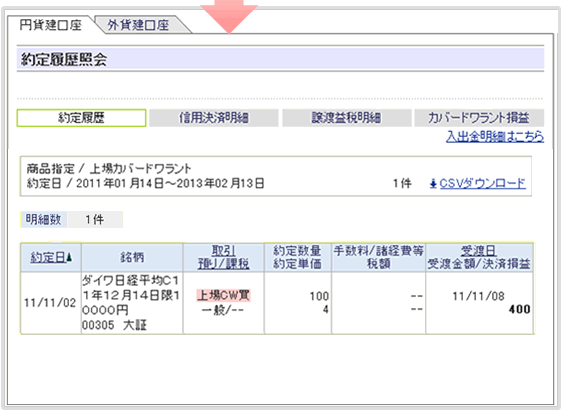Click the ダイワ日経平均C1 stock name cell
562x412 pixels.
(132, 303)
